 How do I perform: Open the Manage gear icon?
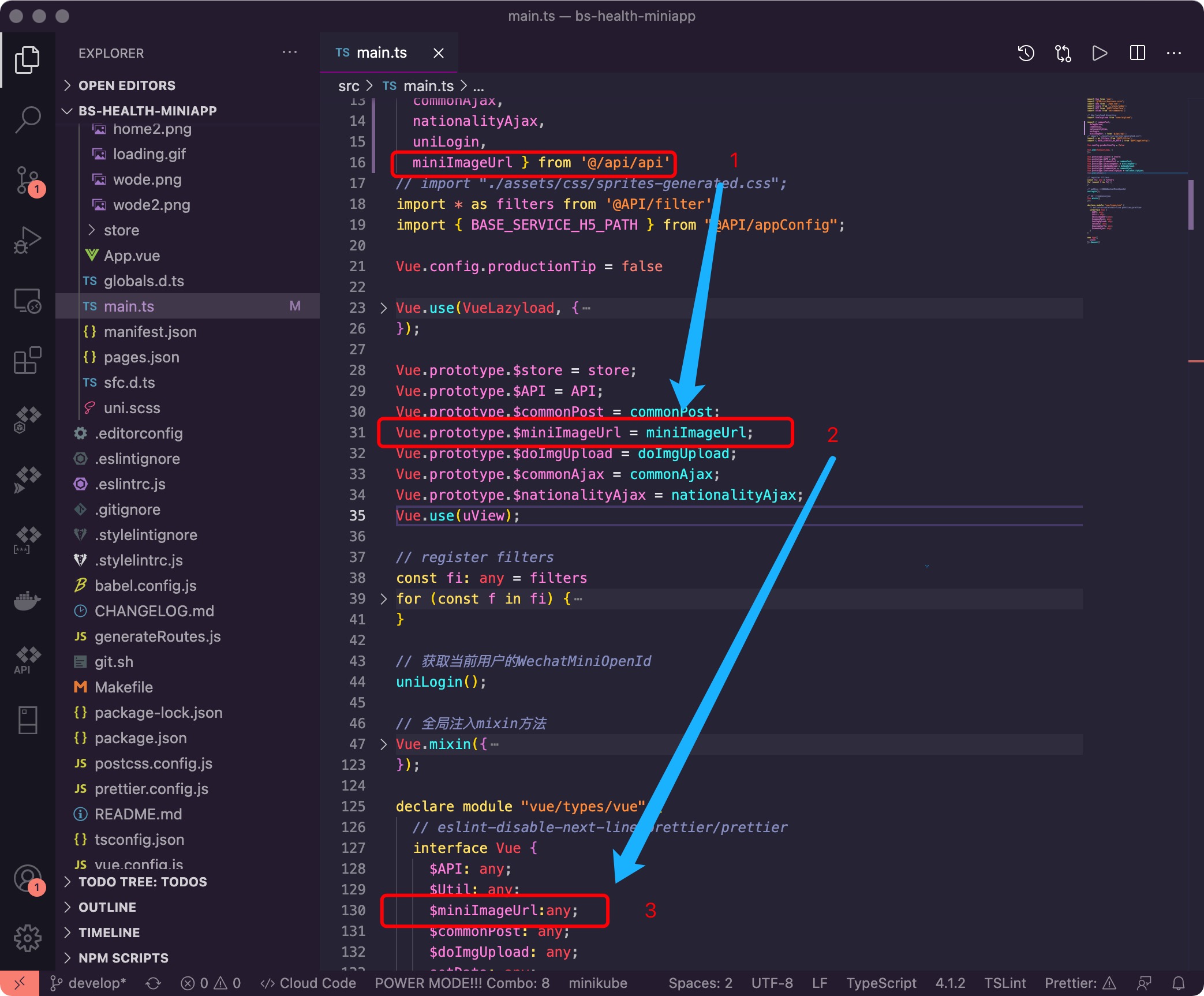(27, 939)
